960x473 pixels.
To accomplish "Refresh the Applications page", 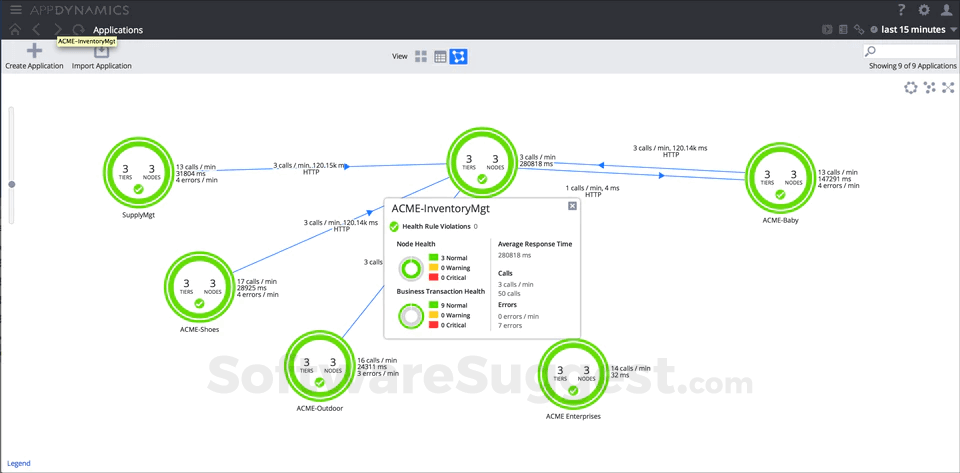I will 78,29.
